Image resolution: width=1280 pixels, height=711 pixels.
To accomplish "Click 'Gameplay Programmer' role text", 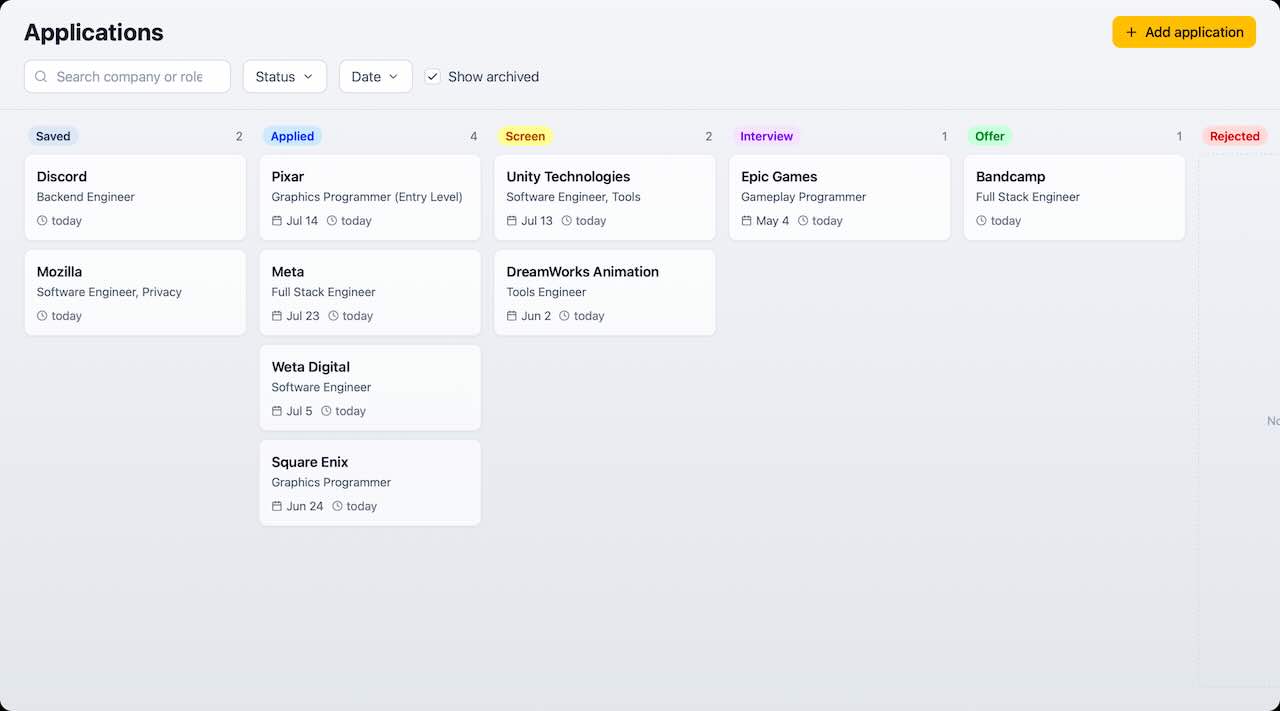I will coord(804,197).
